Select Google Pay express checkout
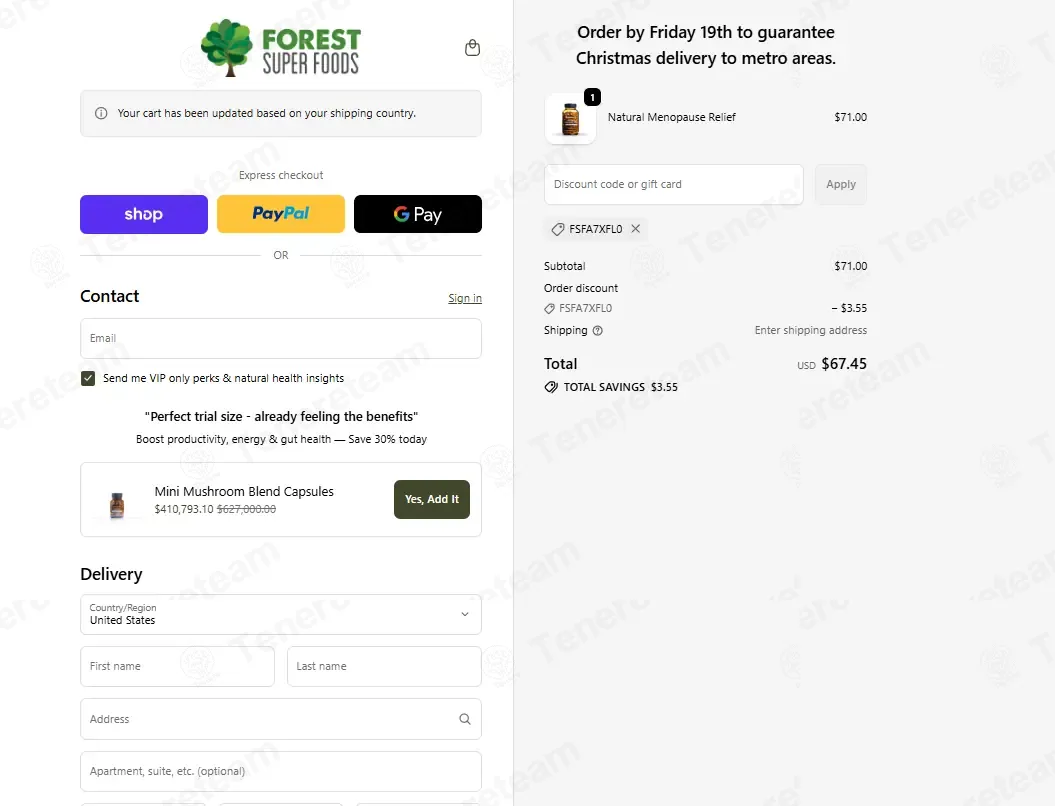Image resolution: width=1055 pixels, height=806 pixels. (x=418, y=214)
